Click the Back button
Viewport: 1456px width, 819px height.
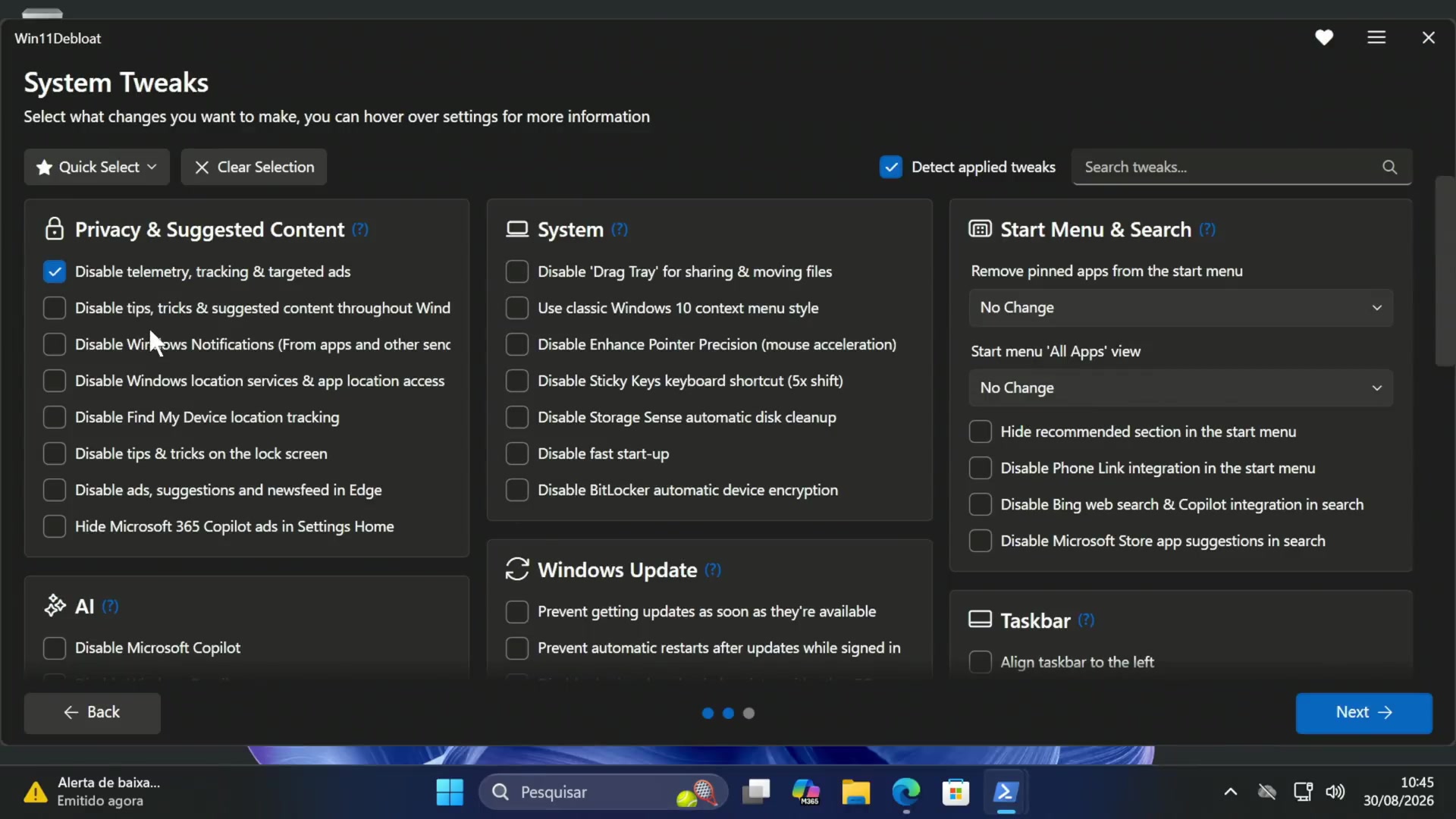(x=93, y=713)
